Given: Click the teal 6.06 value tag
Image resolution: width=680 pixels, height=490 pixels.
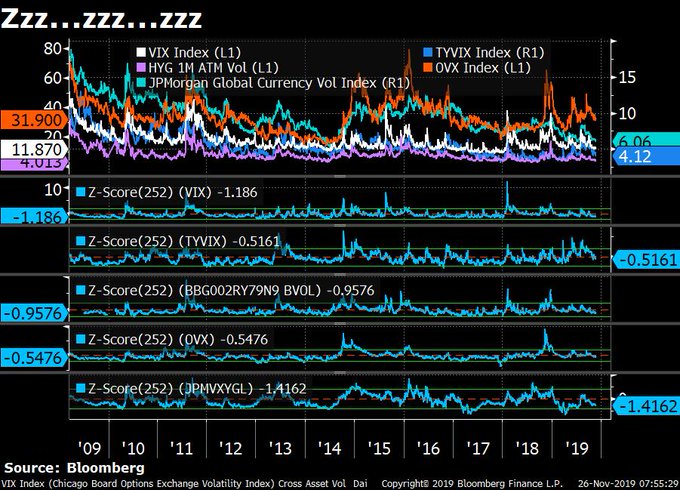Looking at the screenshot, I should point(646,139).
